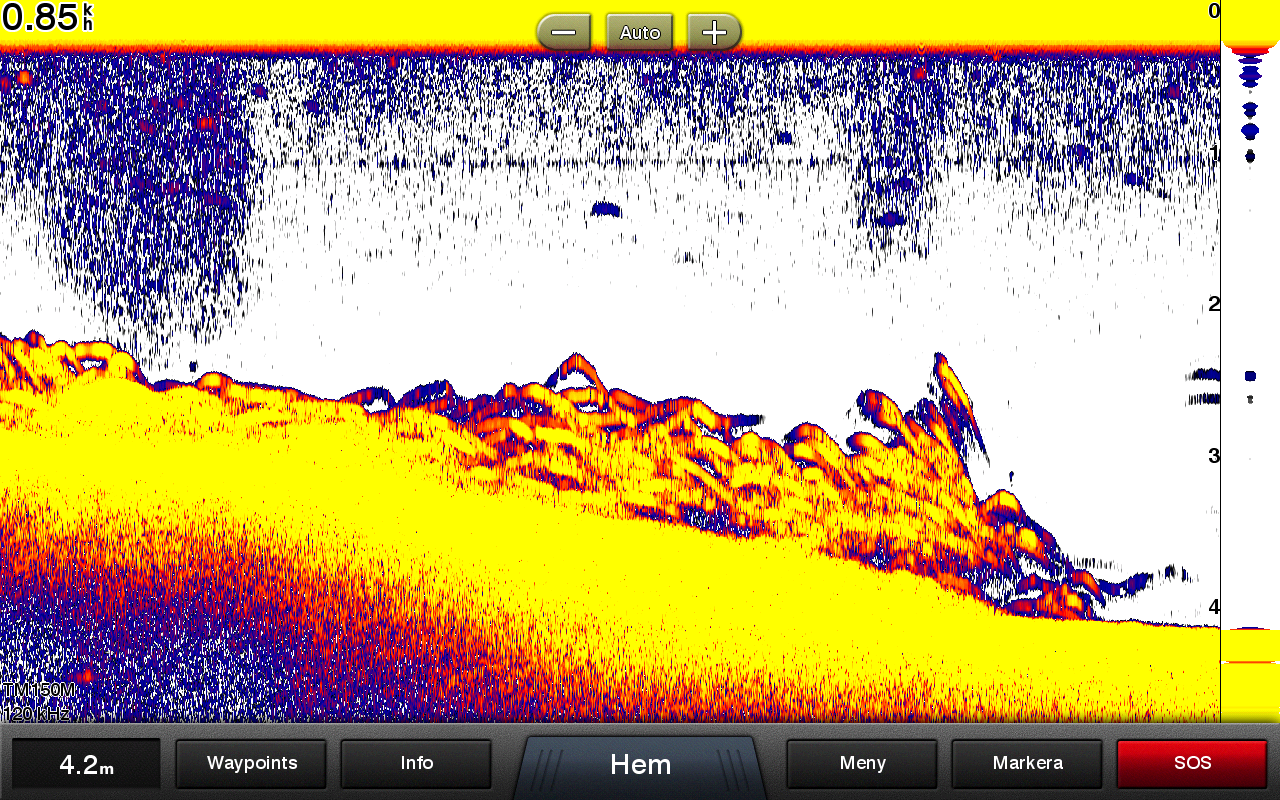The image size is (1280, 800).
Task: Select the 3 meter depth scale mark
Action: (x=1214, y=456)
